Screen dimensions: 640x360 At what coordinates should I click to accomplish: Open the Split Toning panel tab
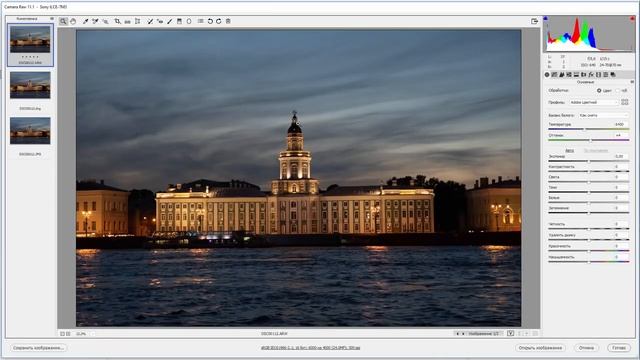[x=576, y=75]
